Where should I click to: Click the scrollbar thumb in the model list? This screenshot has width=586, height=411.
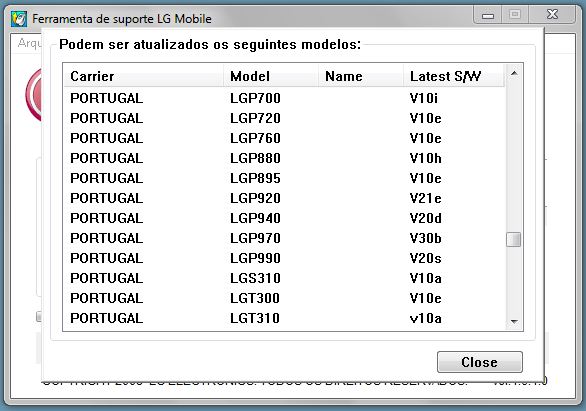(514, 240)
